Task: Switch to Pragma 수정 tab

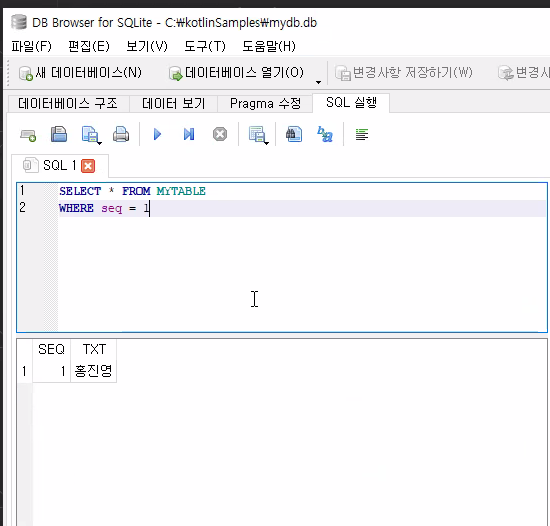Action: (265, 103)
